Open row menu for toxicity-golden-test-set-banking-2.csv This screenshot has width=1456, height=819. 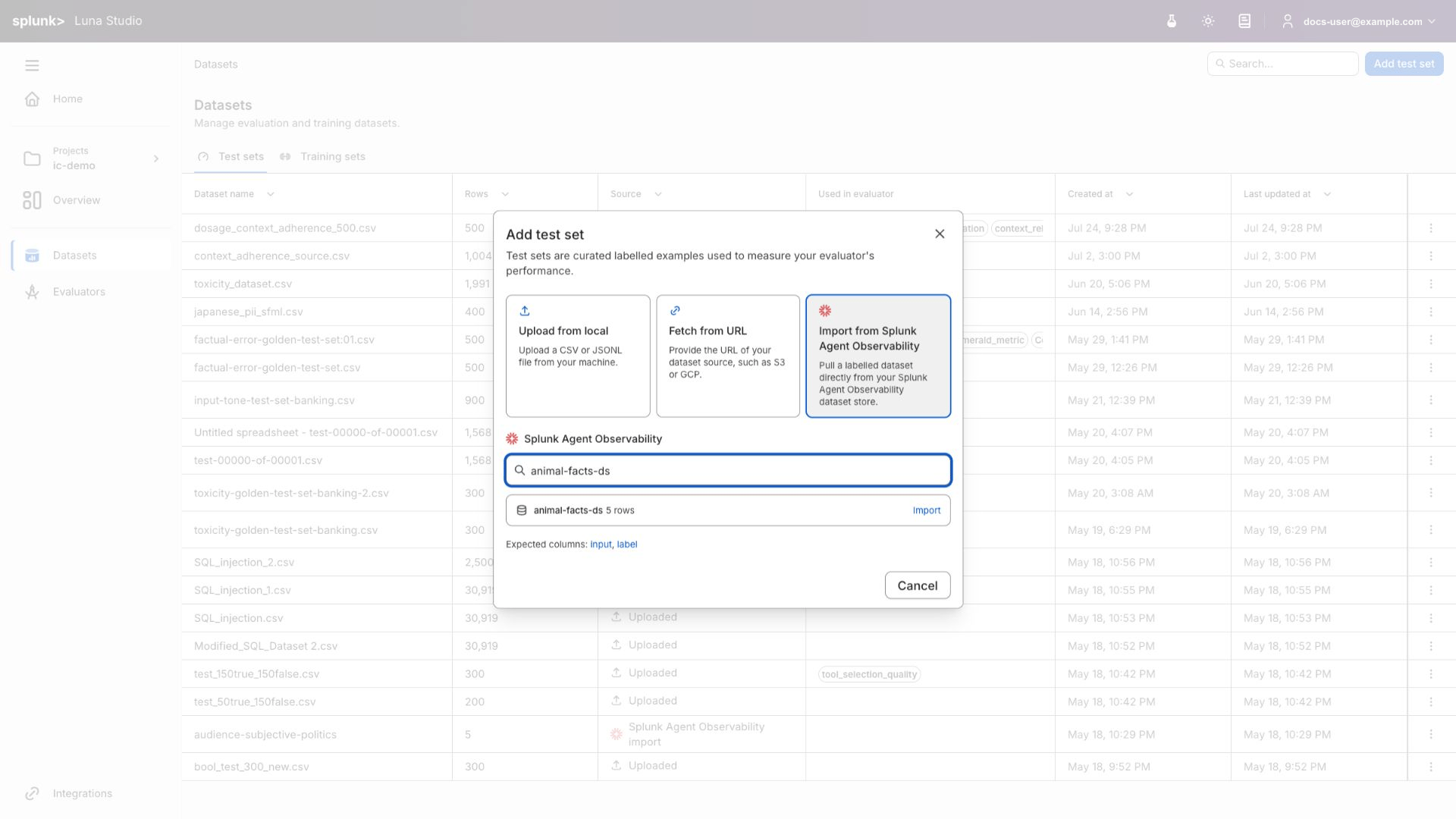pos(1431,493)
